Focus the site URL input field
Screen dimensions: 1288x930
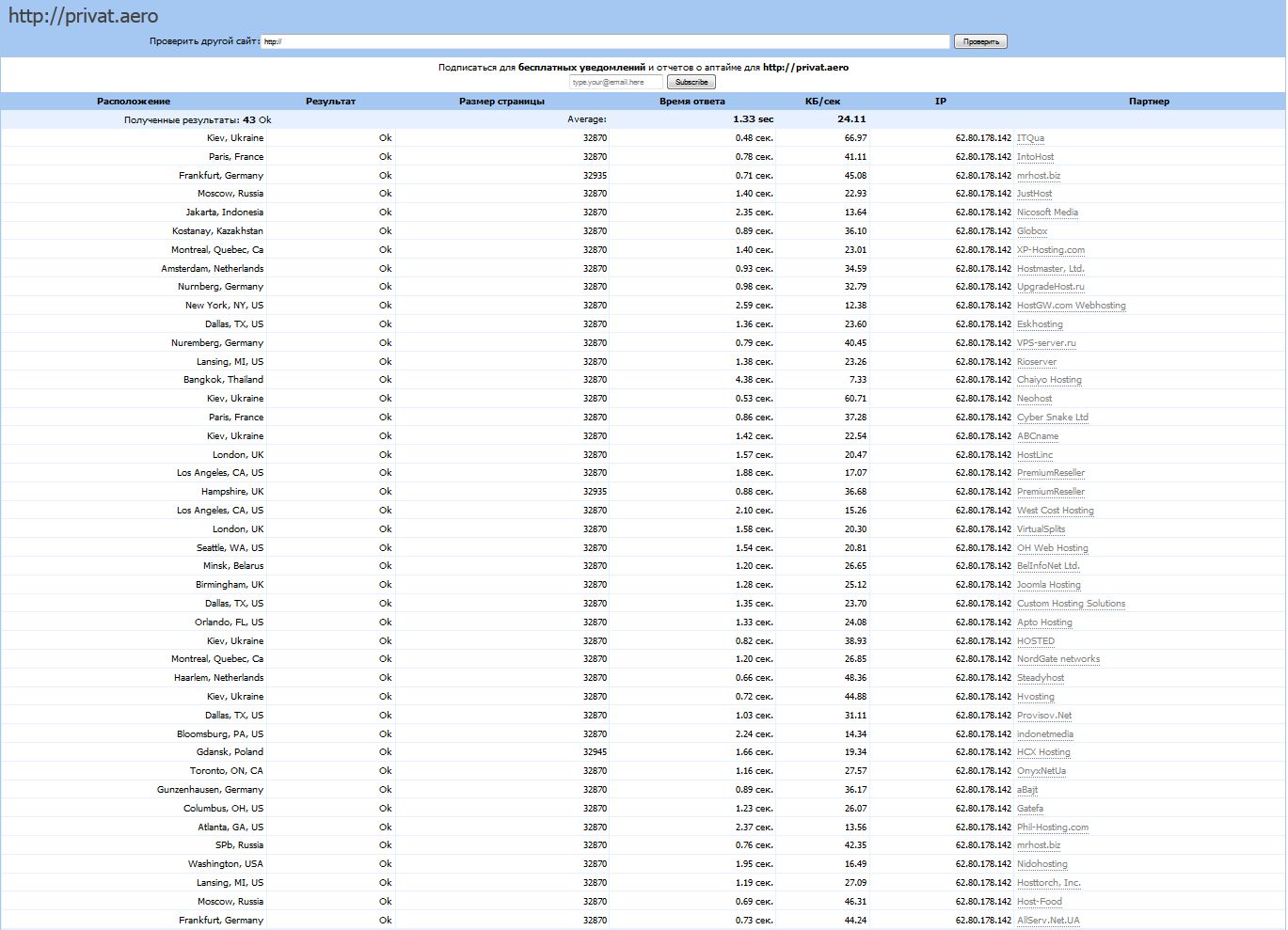click(x=604, y=41)
